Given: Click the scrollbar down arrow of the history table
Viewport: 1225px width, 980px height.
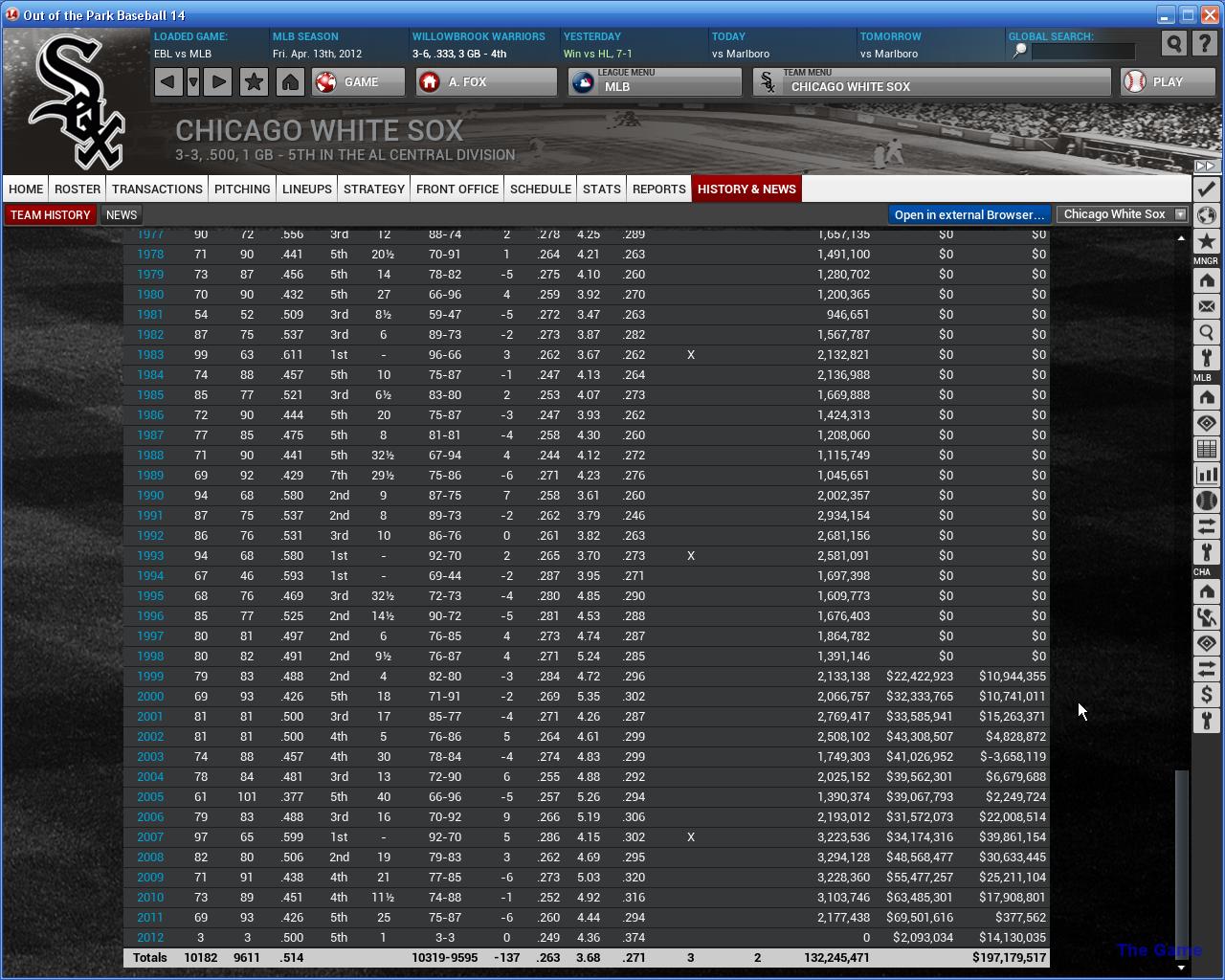Looking at the screenshot, I should tap(1181, 967).
